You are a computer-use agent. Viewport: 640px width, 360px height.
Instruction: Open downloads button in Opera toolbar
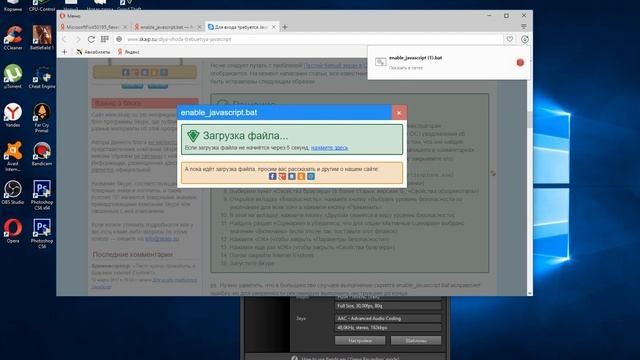point(524,39)
